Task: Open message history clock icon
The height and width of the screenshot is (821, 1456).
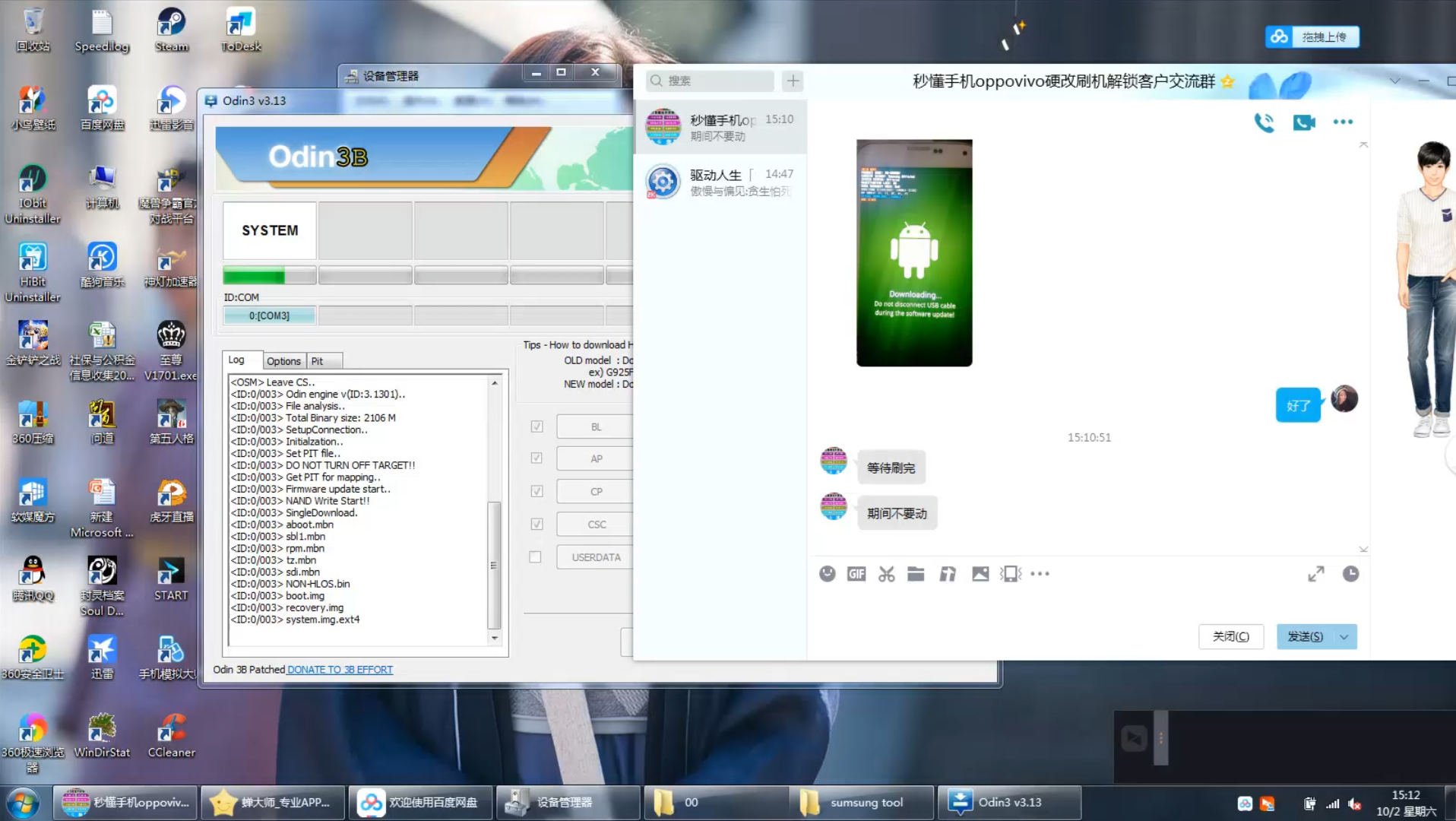Action: pos(1350,574)
